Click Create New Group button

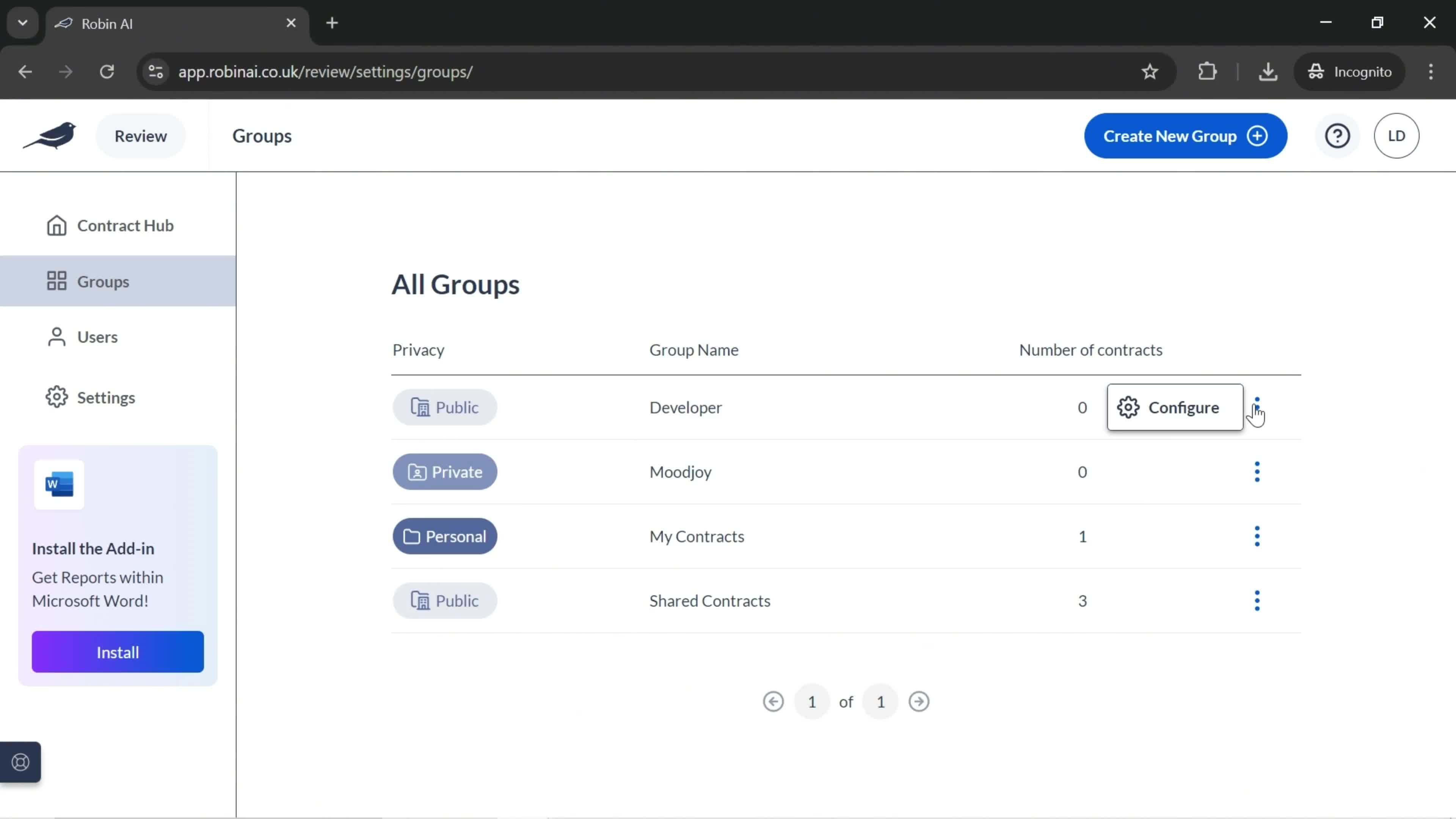1185,135
